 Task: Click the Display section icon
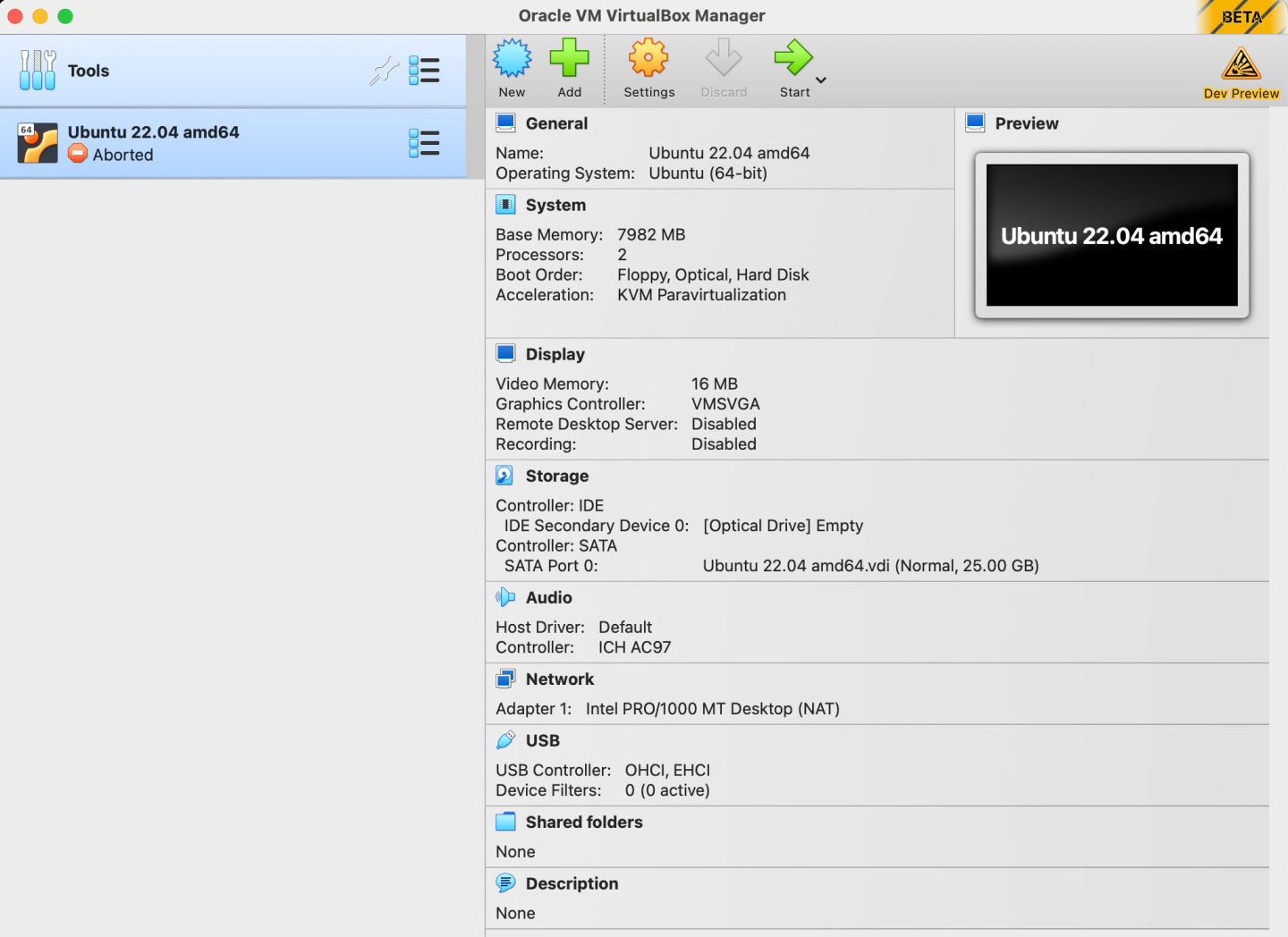[x=505, y=352]
